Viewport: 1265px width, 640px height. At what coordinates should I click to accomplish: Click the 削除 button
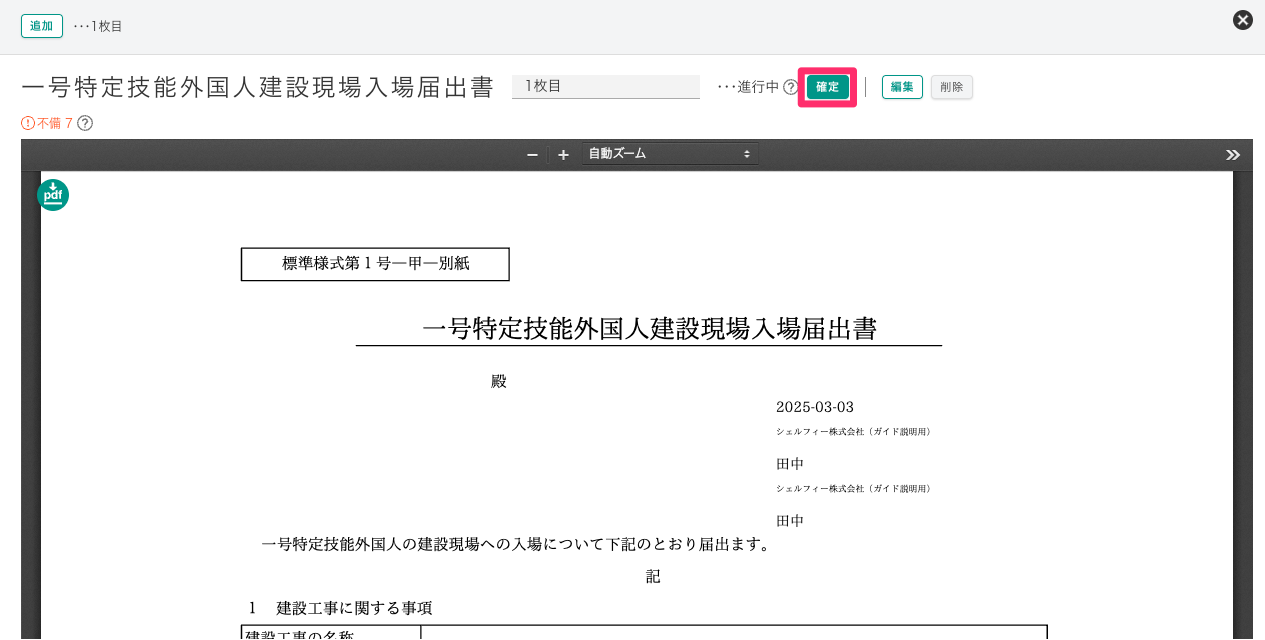[x=951, y=87]
